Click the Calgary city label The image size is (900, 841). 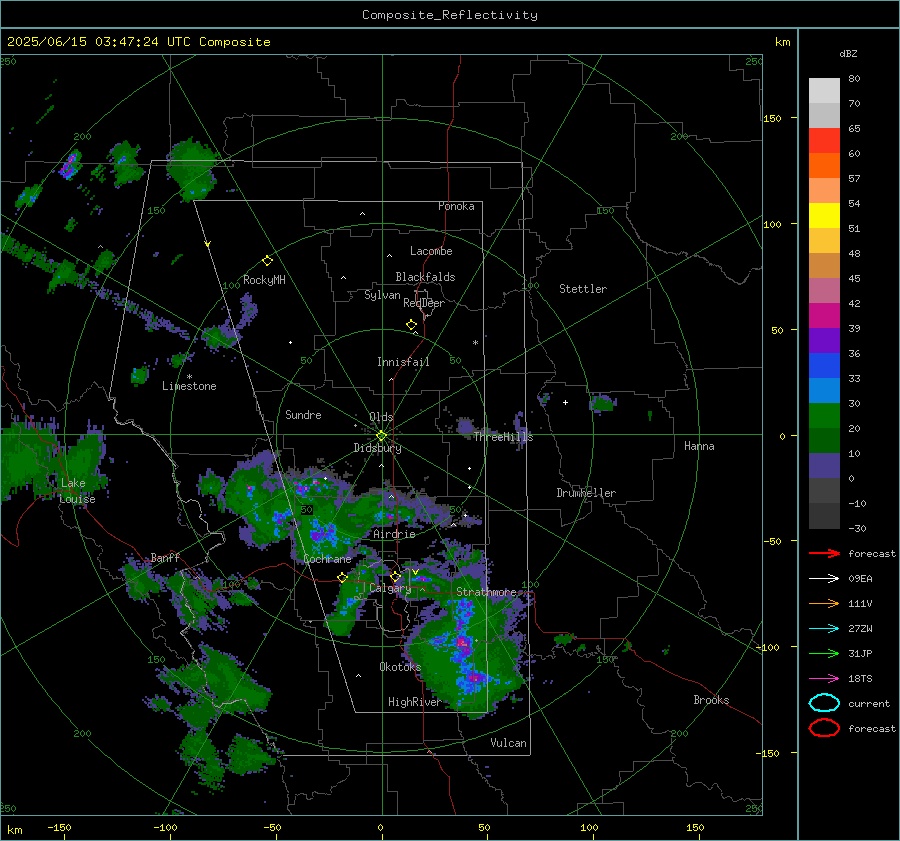pyautogui.click(x=390, y=588)
